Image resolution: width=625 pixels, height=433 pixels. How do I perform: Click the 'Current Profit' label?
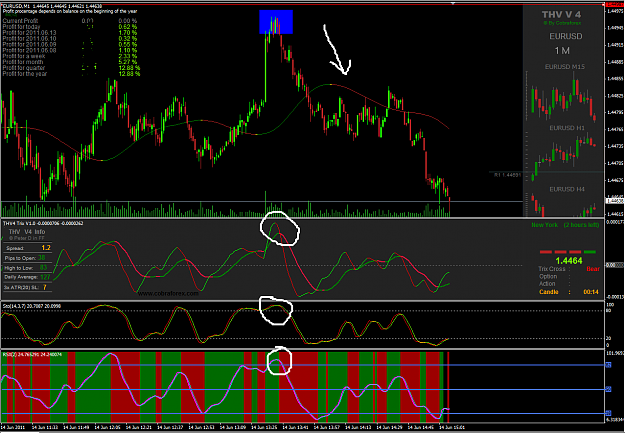tap(20, 21)
